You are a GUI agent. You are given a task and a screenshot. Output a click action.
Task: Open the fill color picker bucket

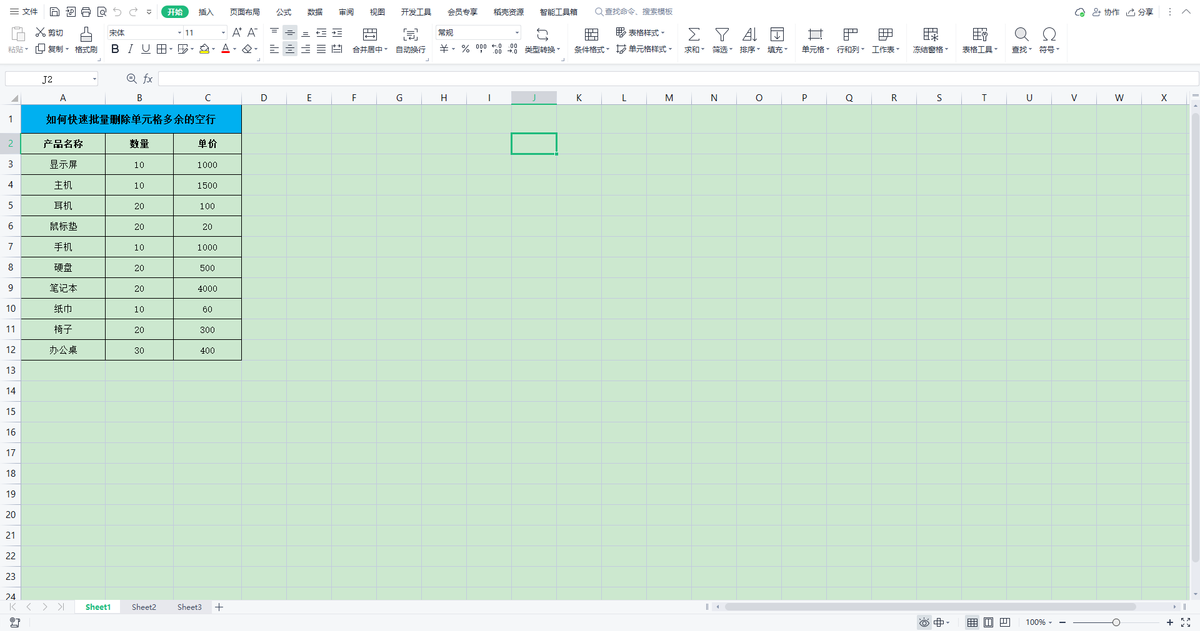click(203, 49)
